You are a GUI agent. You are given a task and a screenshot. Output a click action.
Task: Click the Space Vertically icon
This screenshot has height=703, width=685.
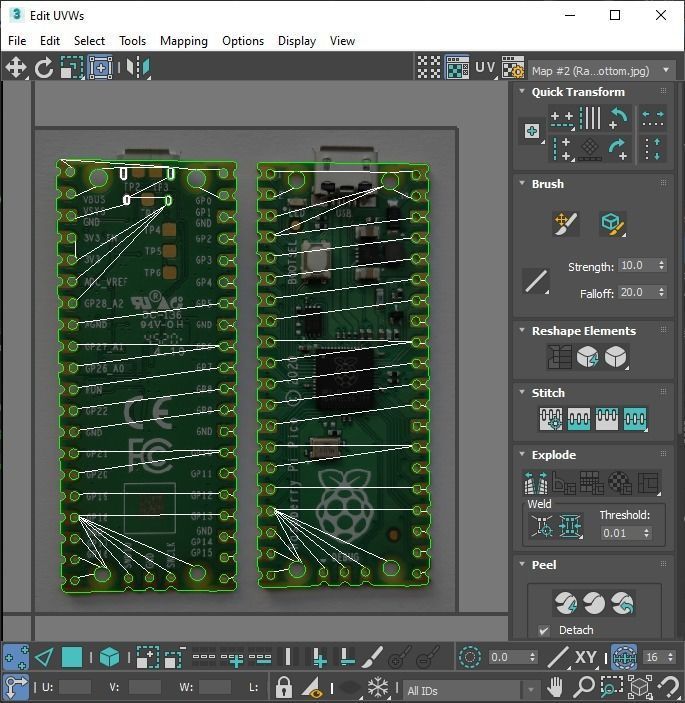coord(653,148)
